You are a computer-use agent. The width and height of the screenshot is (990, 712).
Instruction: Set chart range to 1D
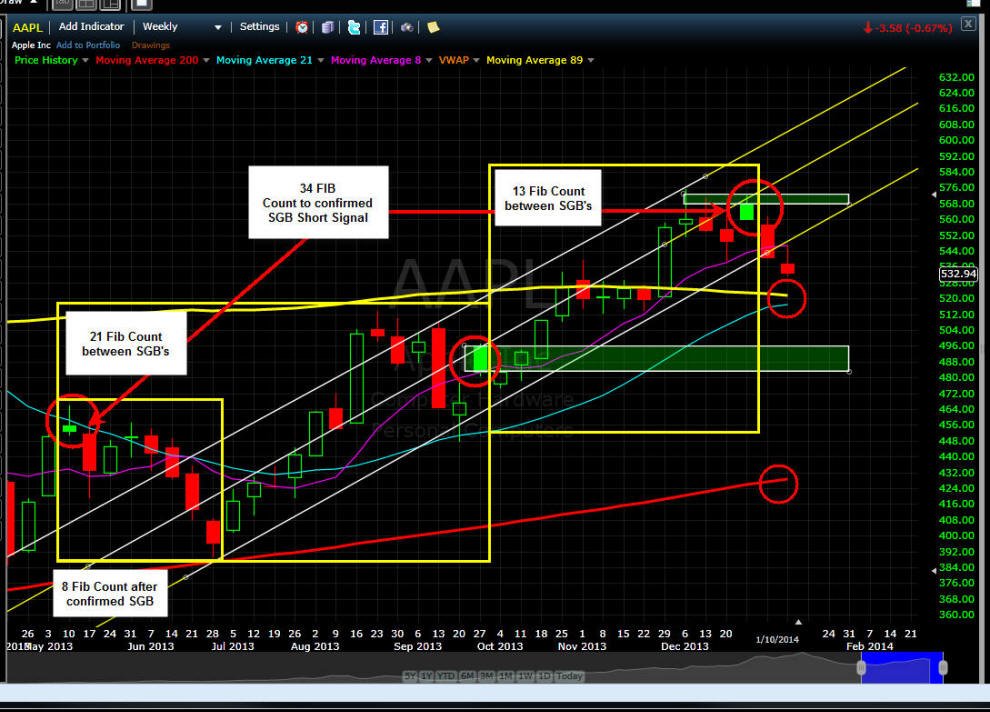544,676
